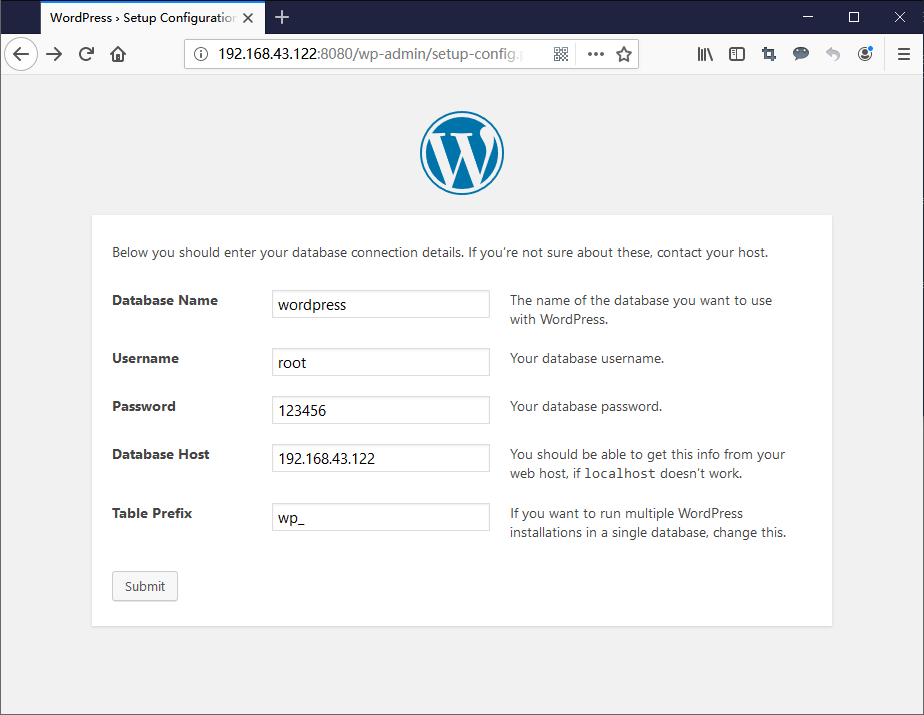Screen dimensions: 924x715
Task: Open the page actions three-dot menu
Action: pos(596,54)
